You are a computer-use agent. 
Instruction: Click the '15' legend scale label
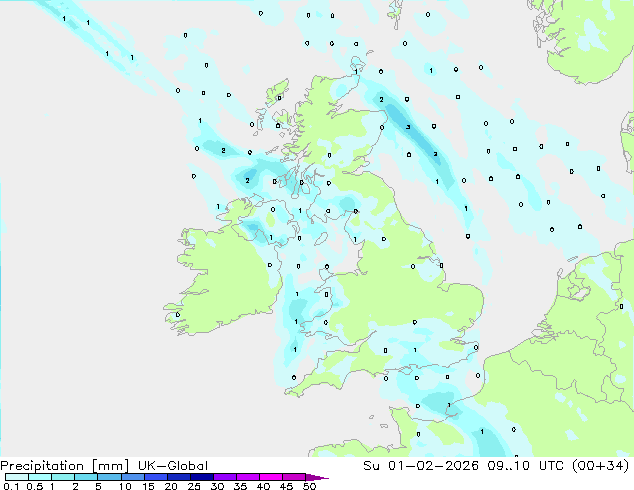pyautogui.click(x=148, y=486)
